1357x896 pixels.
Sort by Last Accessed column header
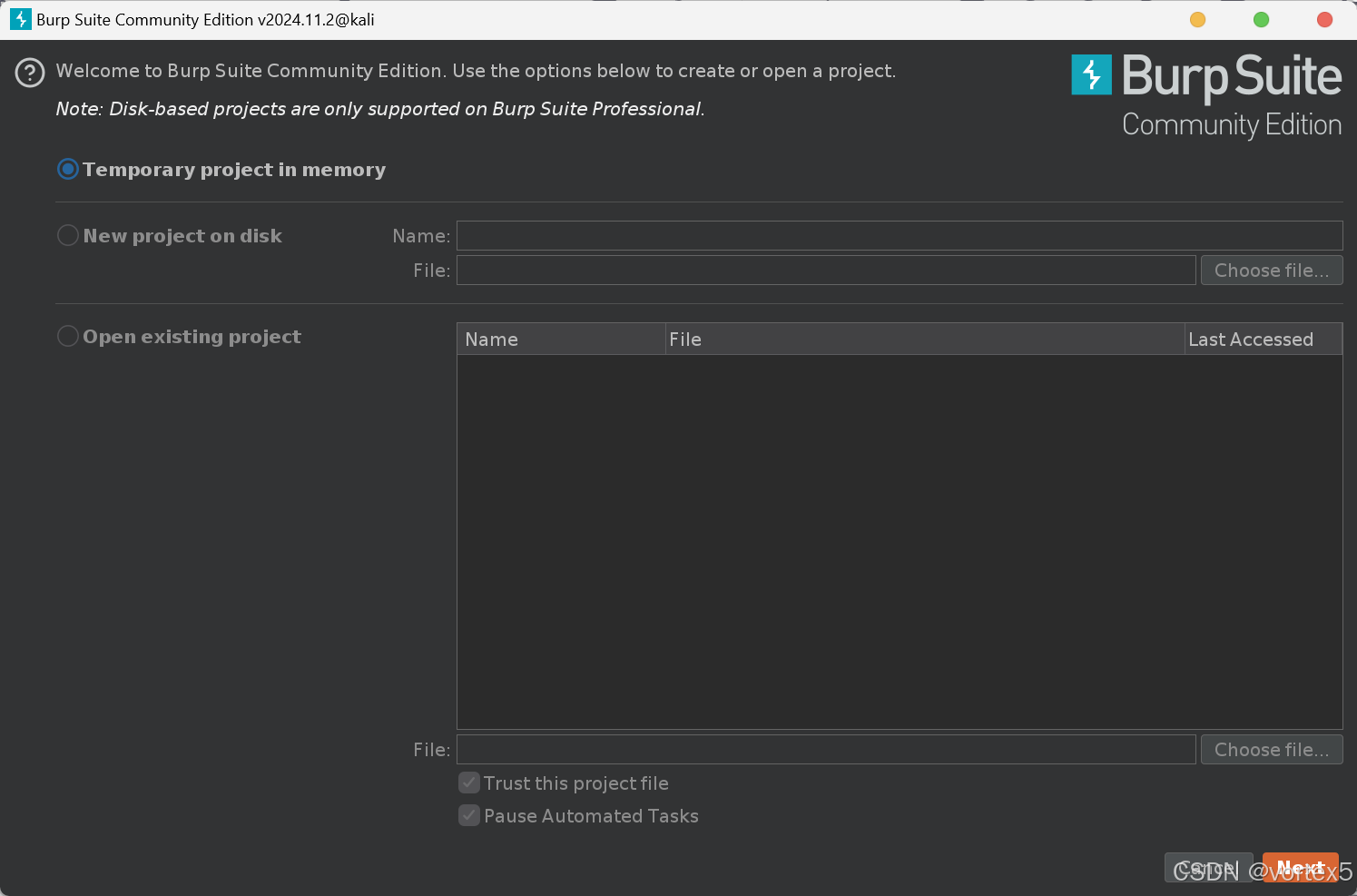[x=1263, y=339]
